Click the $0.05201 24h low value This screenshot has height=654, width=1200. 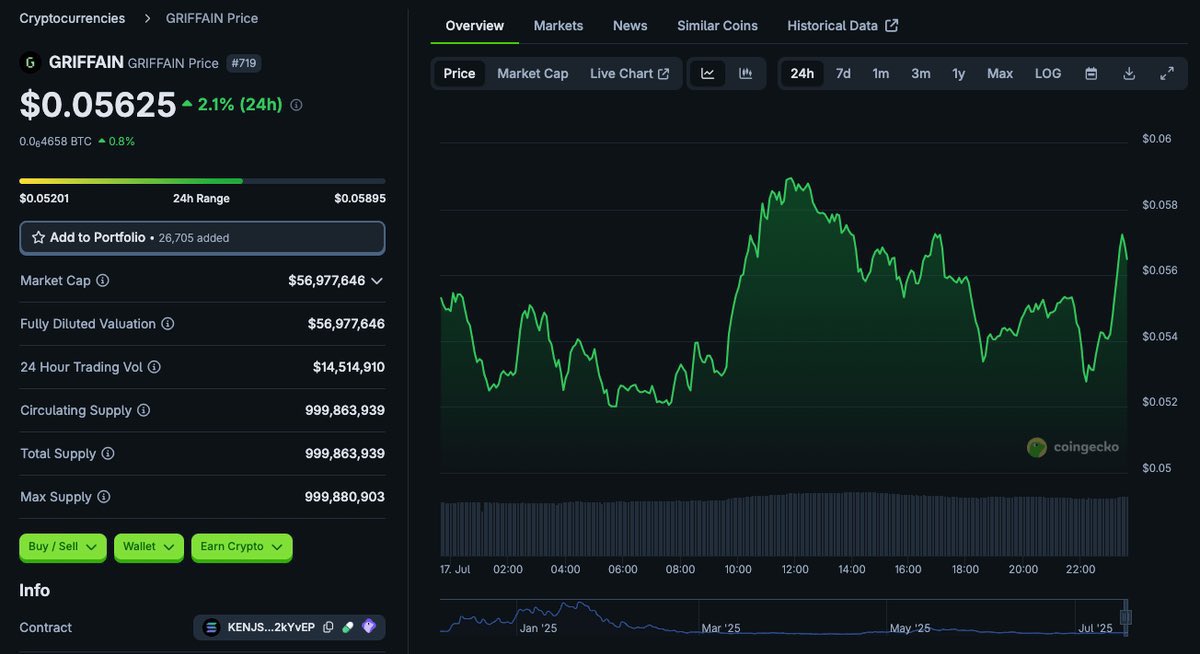pyautogui.click(x=44, y=198)
